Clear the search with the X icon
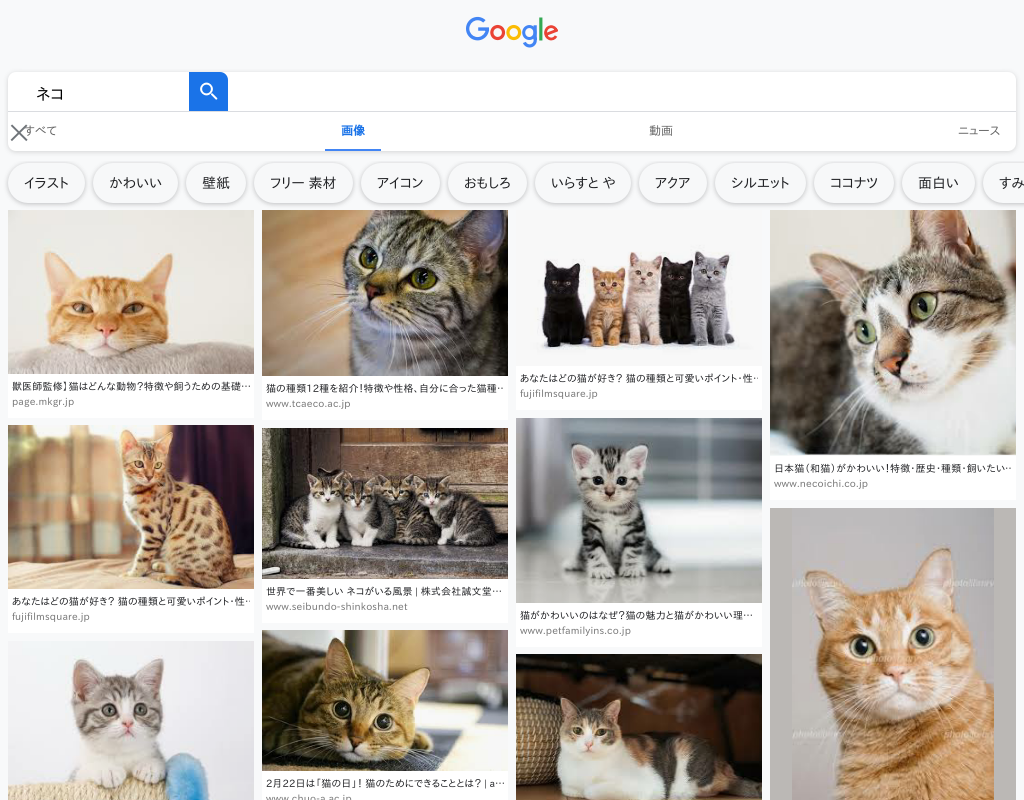Screen dimensions: 1024x800 (x=20, y=131)
